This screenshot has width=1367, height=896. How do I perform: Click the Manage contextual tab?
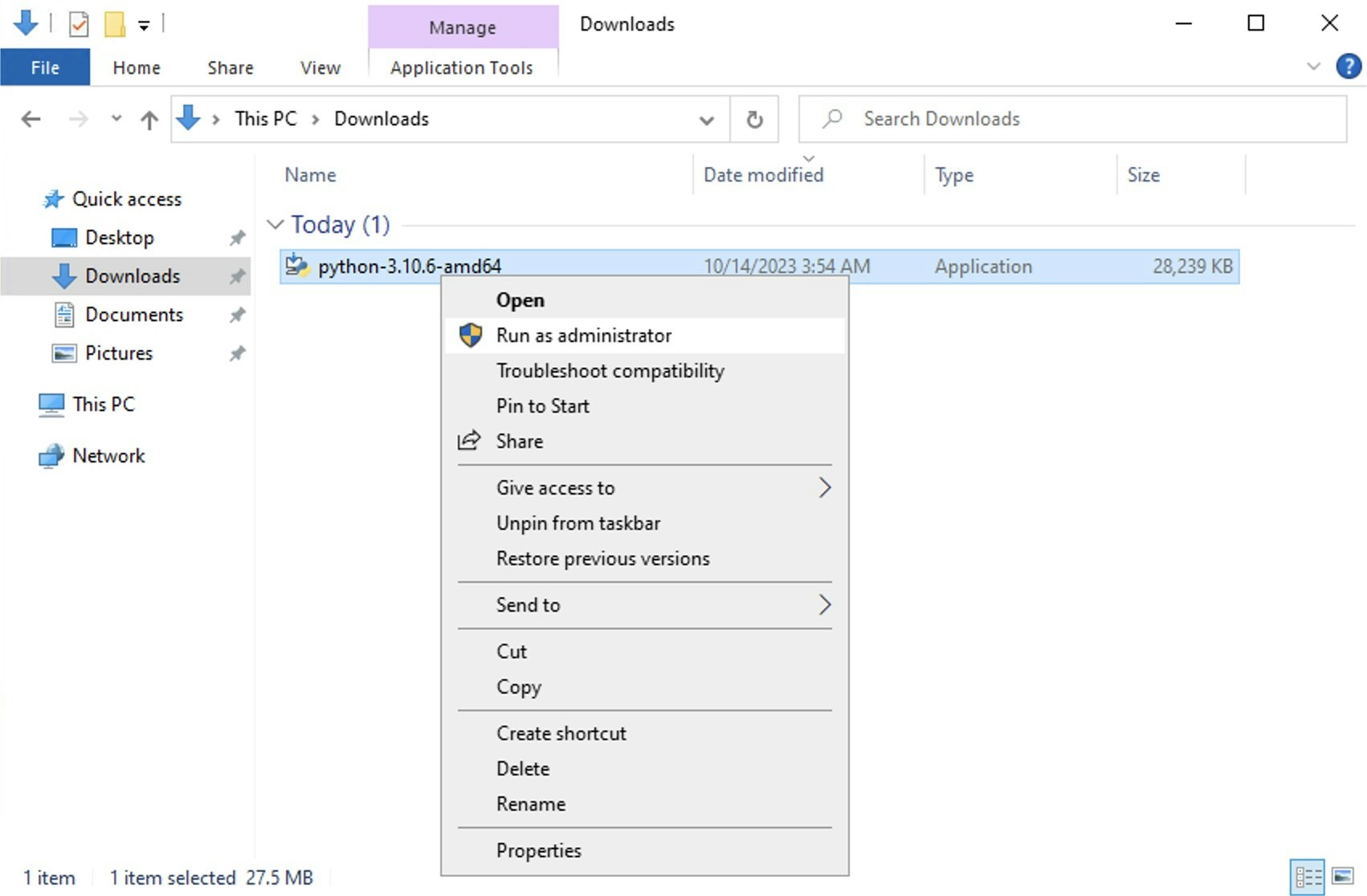pyautogui.click(x=463, y=27)
